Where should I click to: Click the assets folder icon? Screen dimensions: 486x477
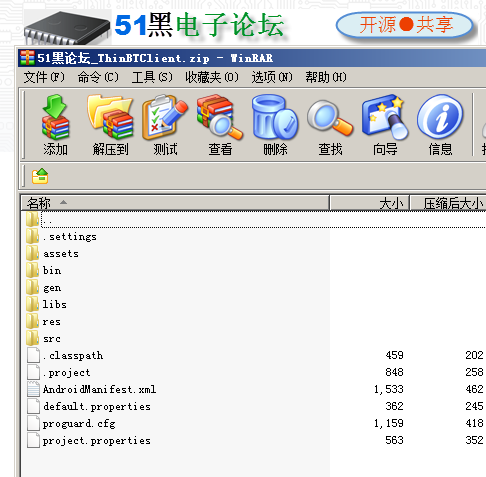tap(33, 253)
